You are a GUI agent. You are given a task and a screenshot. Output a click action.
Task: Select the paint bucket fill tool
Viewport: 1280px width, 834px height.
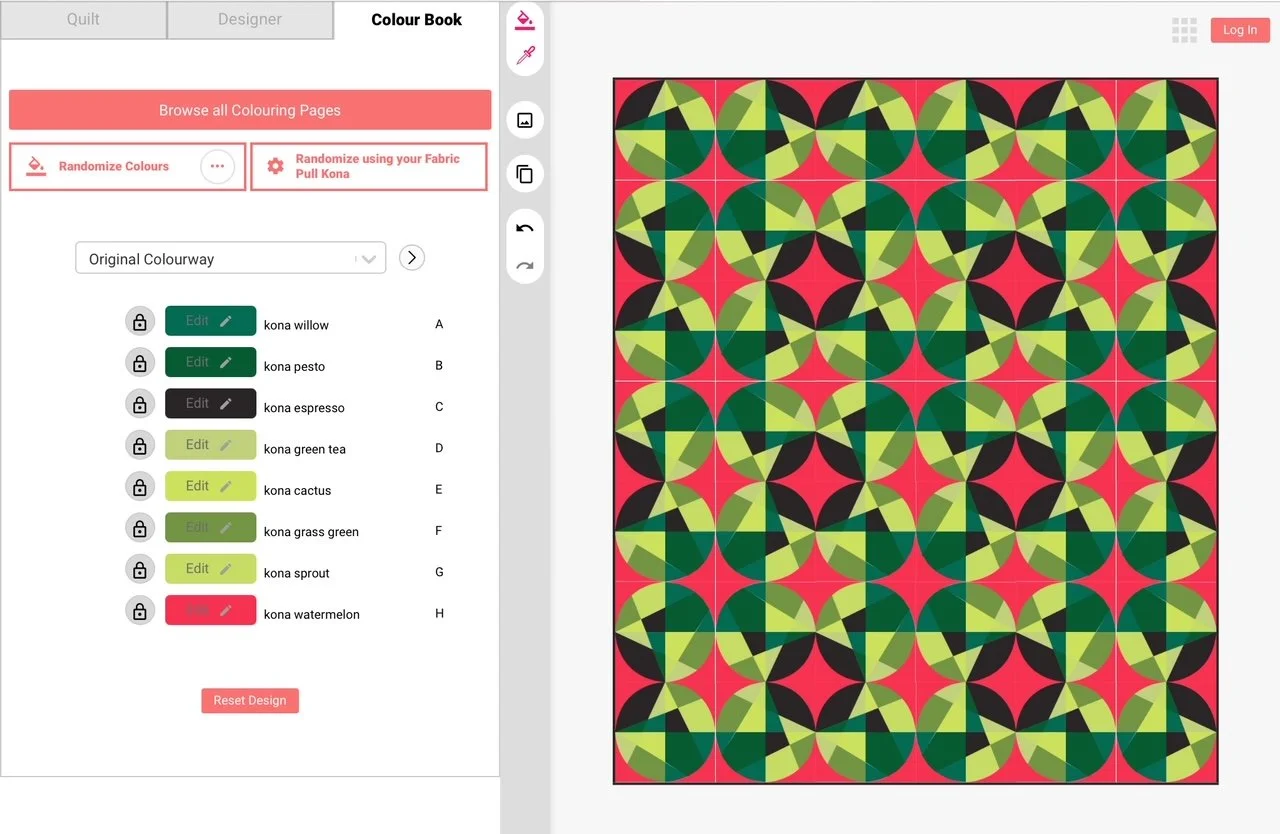(x=524, y=20)
